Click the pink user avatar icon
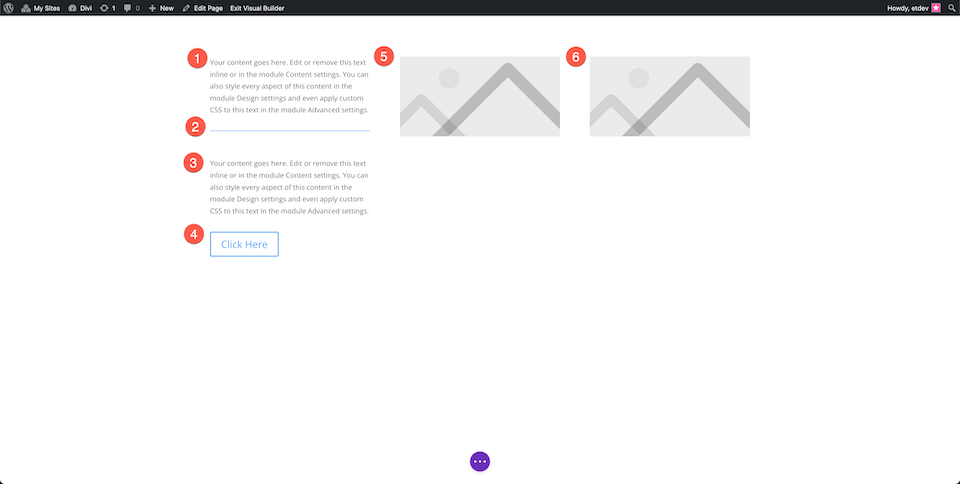 tap(936, 8)
